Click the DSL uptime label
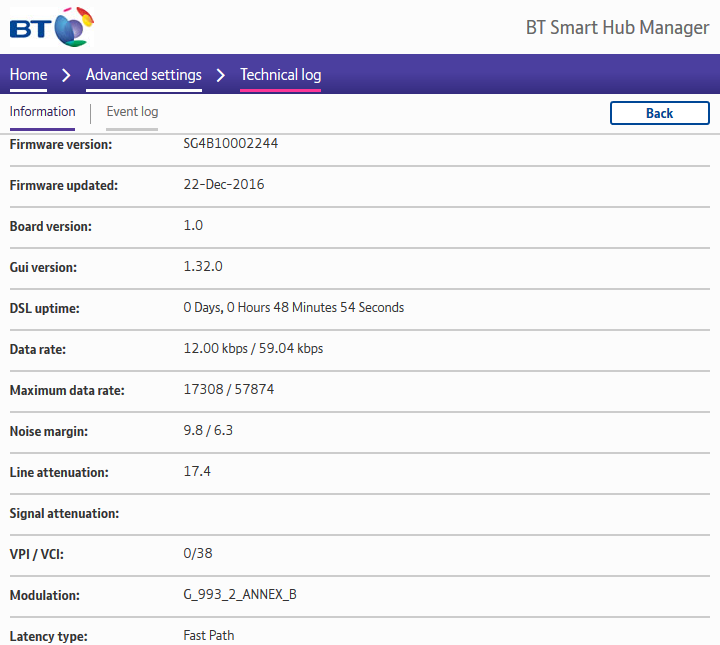This screenshot has width=720, height=645. [45, 308]
